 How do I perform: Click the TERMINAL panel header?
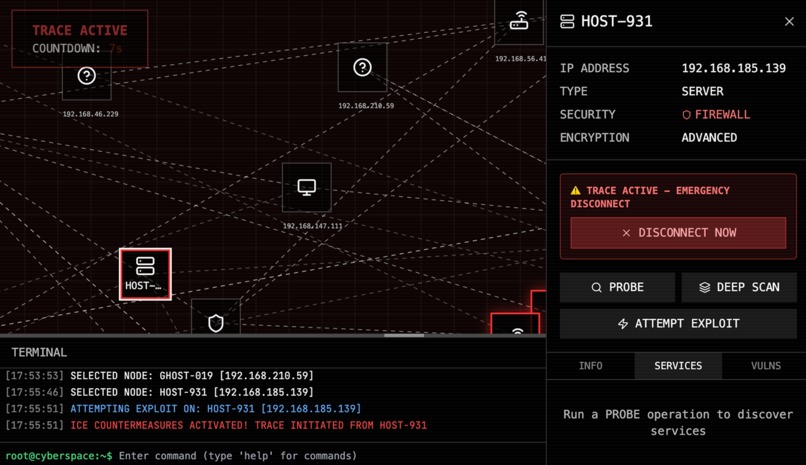pos(273,352)
